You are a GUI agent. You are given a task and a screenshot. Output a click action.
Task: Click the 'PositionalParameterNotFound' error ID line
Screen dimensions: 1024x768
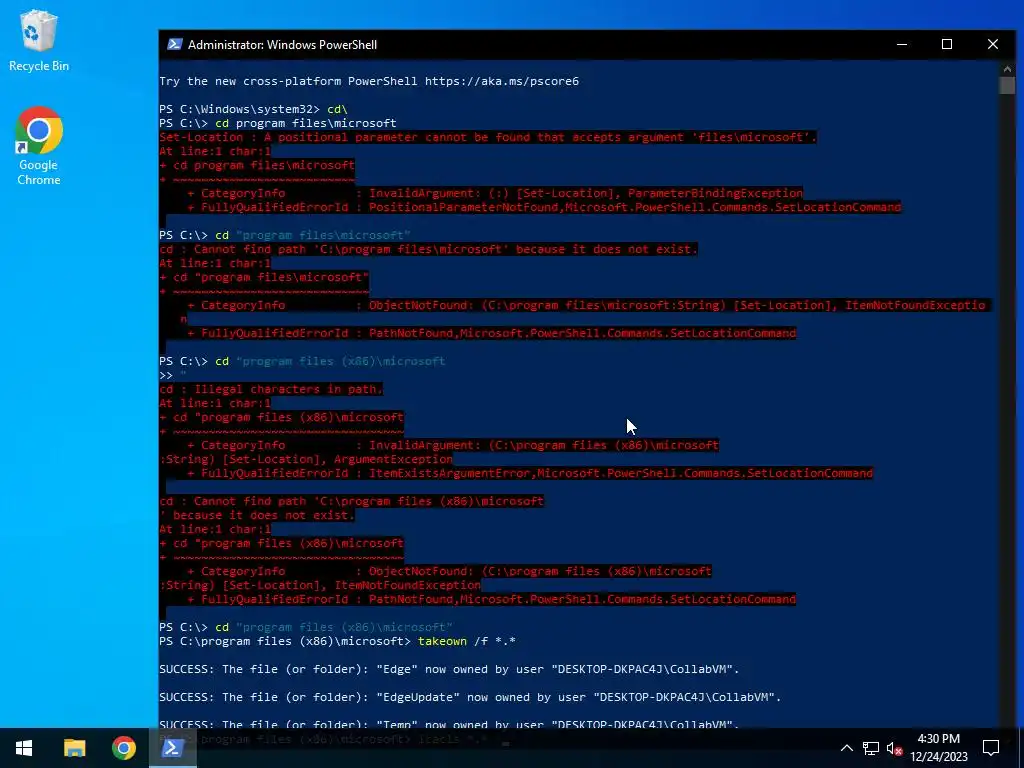pos(544,207)
